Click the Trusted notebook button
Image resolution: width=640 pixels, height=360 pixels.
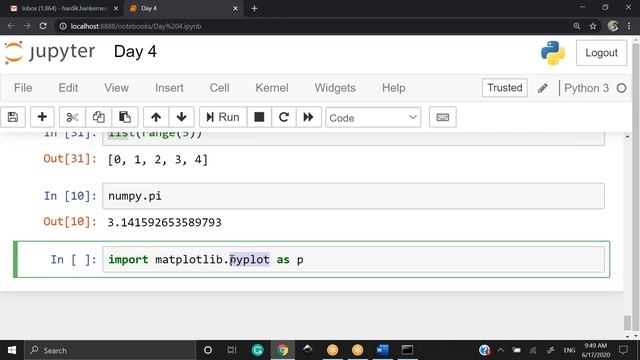504,88
